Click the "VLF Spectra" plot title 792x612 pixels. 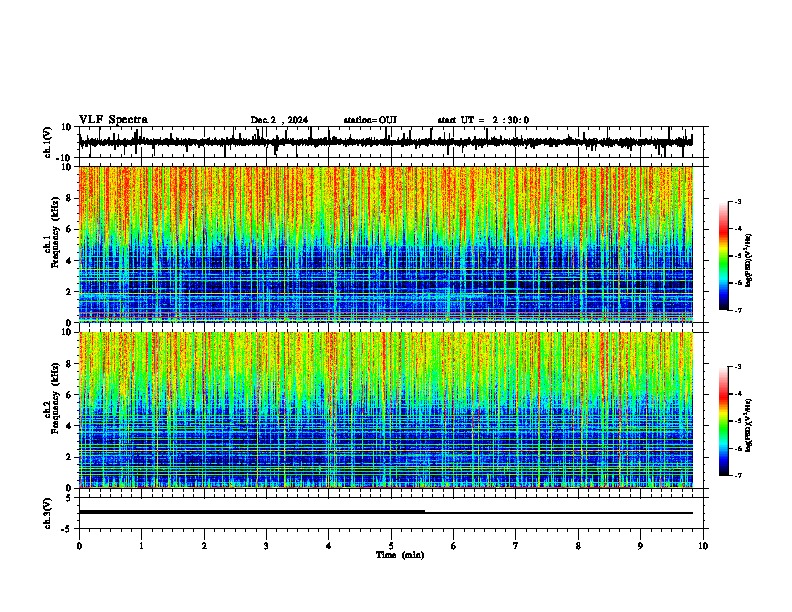click(113, 120)
